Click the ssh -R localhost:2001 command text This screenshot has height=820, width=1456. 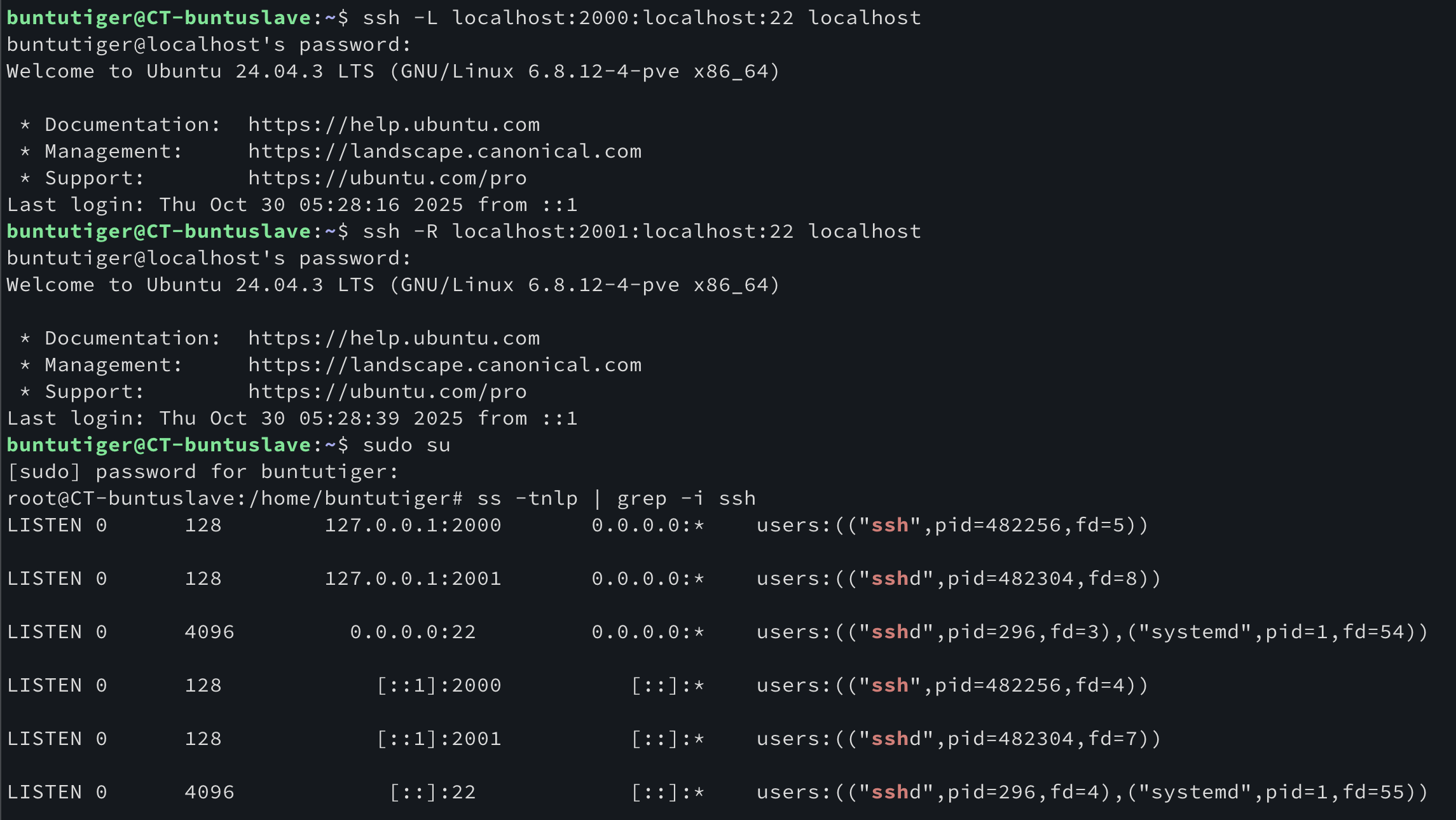pyautogui.click(x=641, y=231)
